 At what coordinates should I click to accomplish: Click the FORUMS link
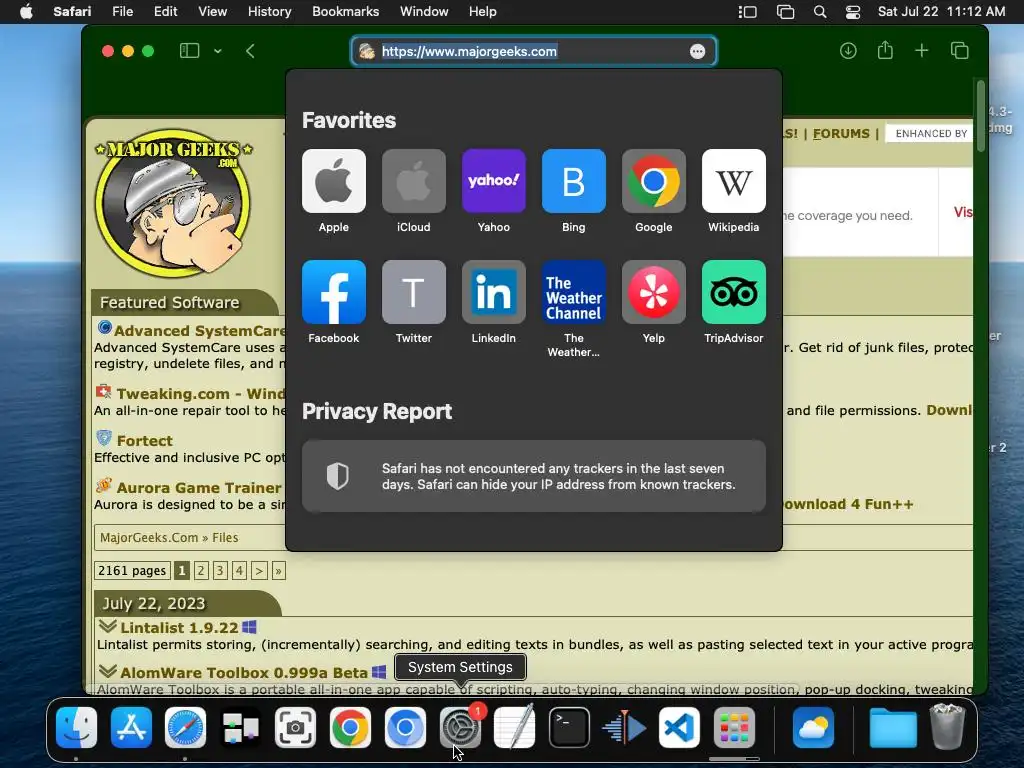pos(841,133)
